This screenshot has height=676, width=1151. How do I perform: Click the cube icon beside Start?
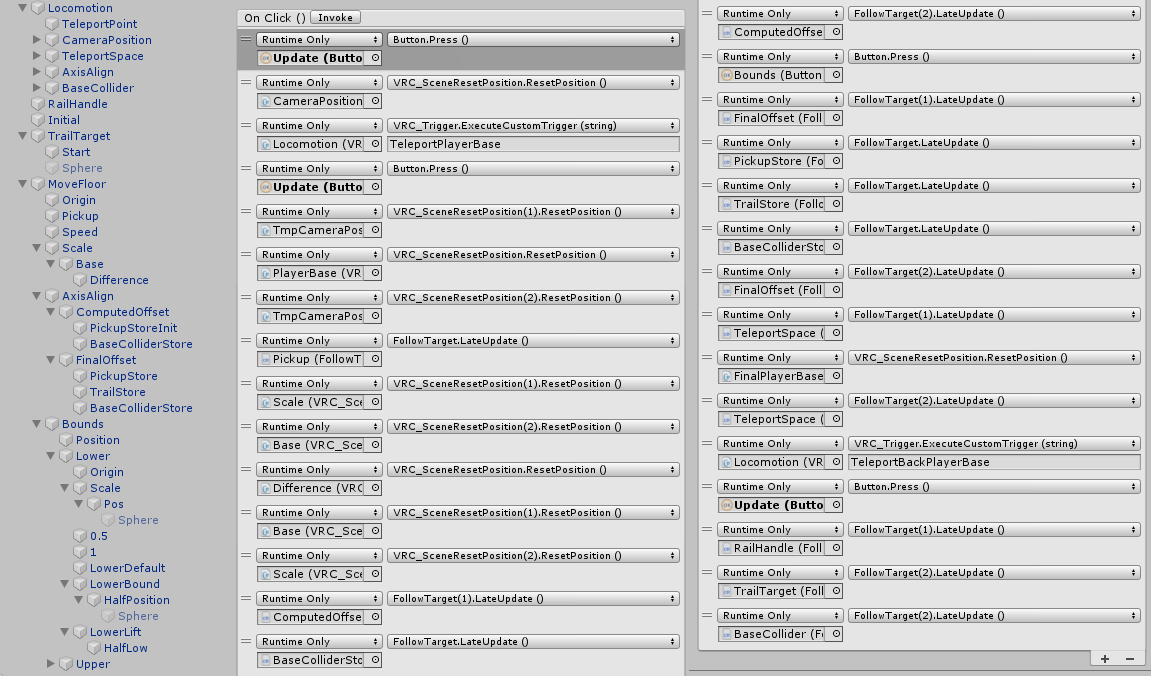click(51, 152)
